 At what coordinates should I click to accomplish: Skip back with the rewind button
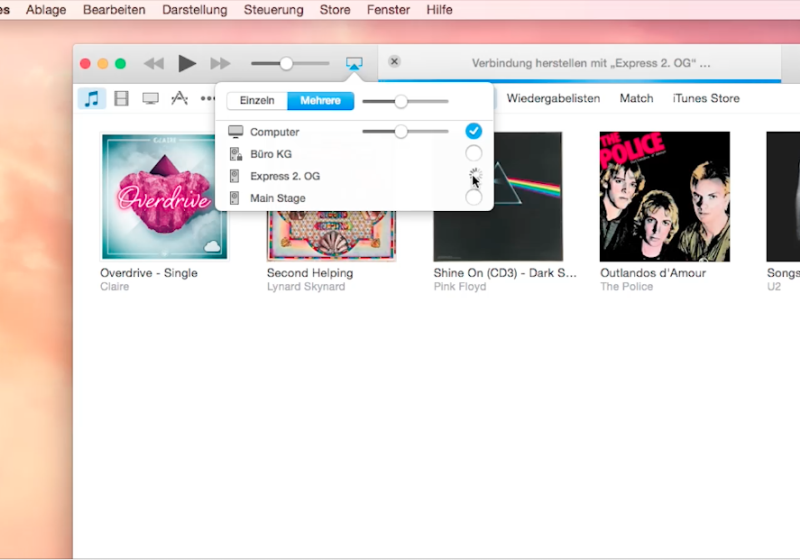(153, 63)
